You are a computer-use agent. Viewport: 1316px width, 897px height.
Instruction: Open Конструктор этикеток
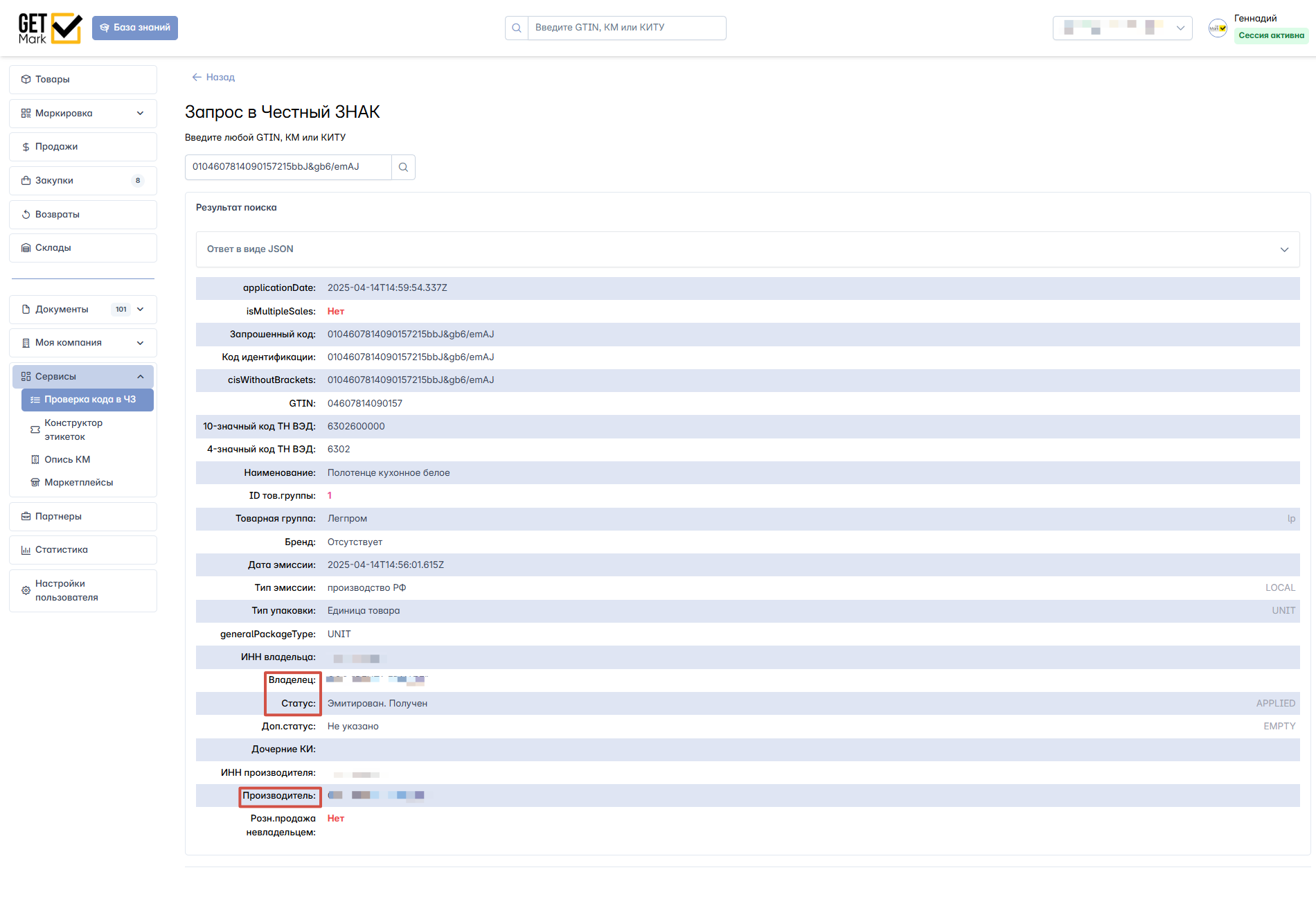click(x=87, y=430)
